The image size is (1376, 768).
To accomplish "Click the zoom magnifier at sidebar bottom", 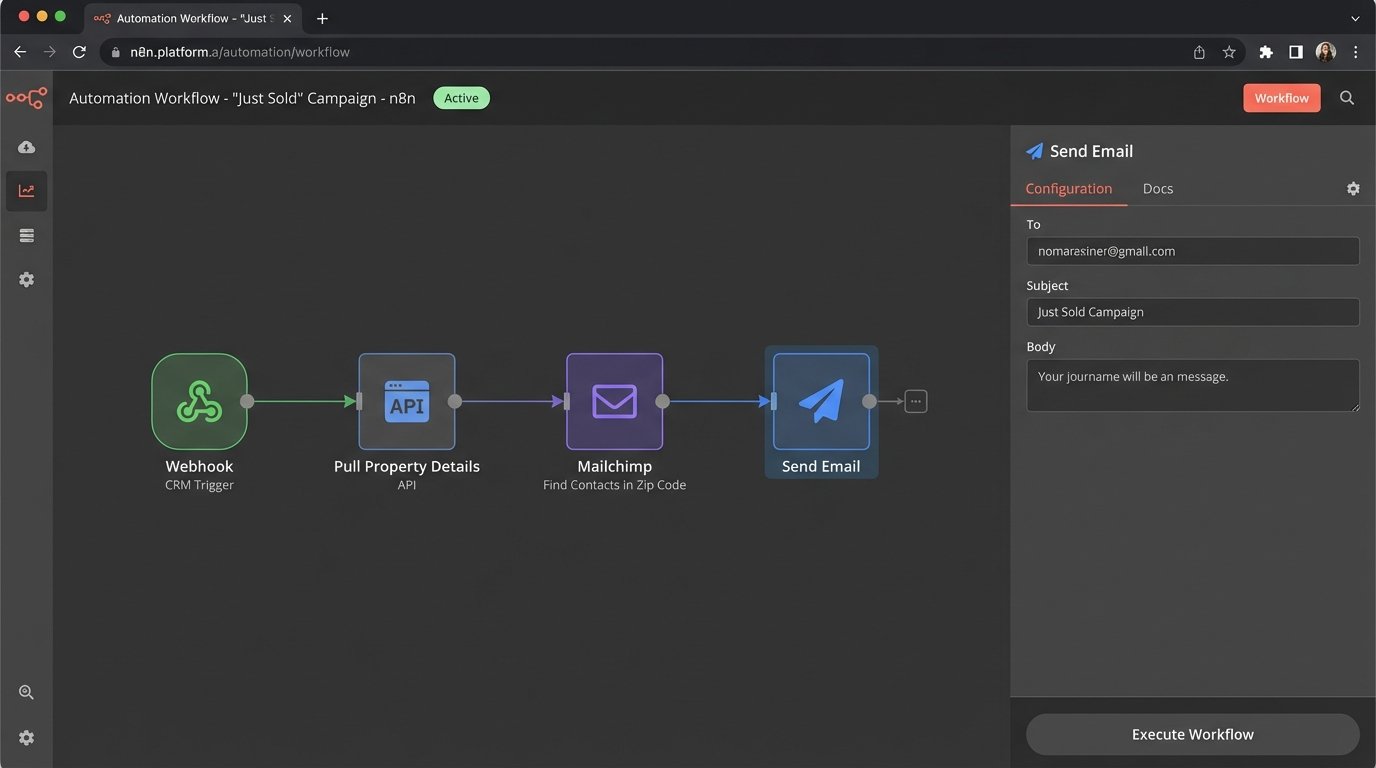I will tap(26, 692).
